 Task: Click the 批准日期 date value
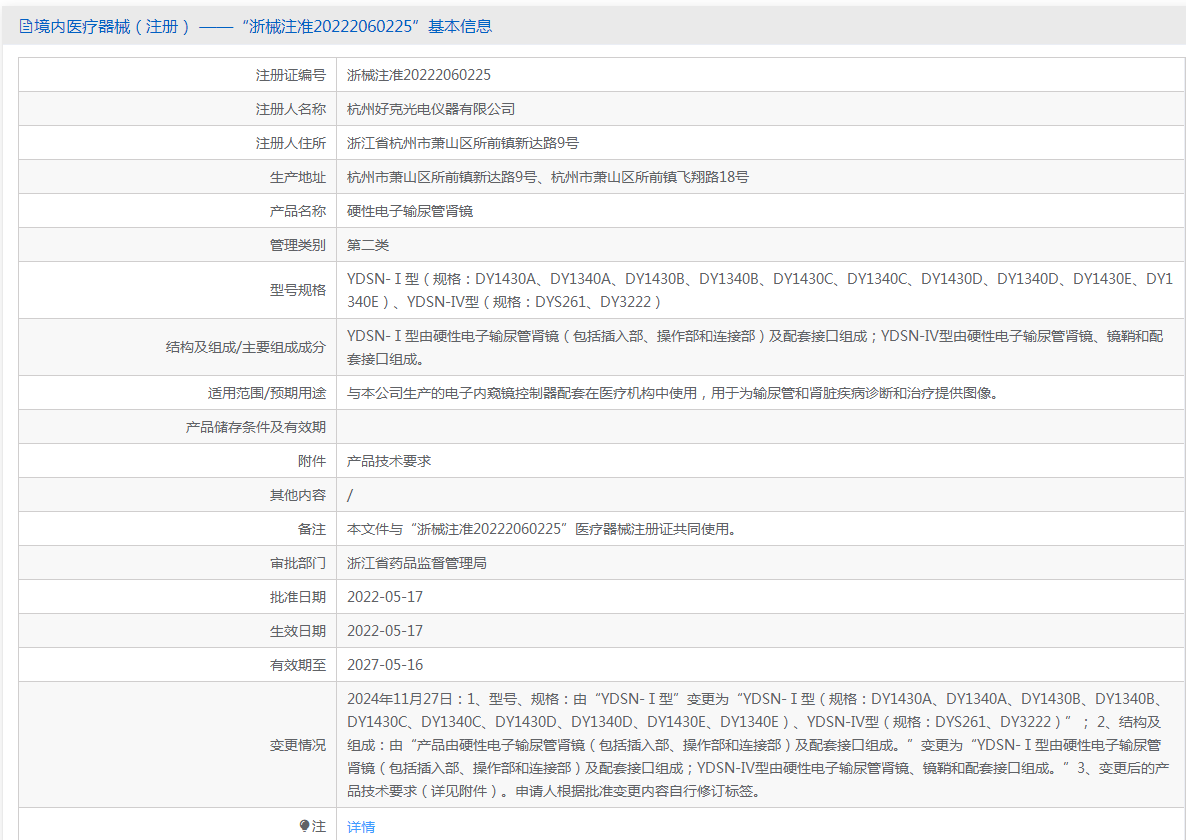point(385,597)
